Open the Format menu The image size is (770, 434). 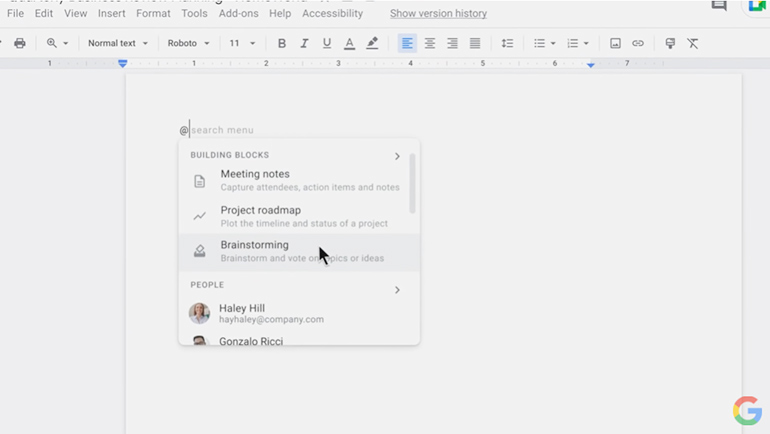coord(153,13)
